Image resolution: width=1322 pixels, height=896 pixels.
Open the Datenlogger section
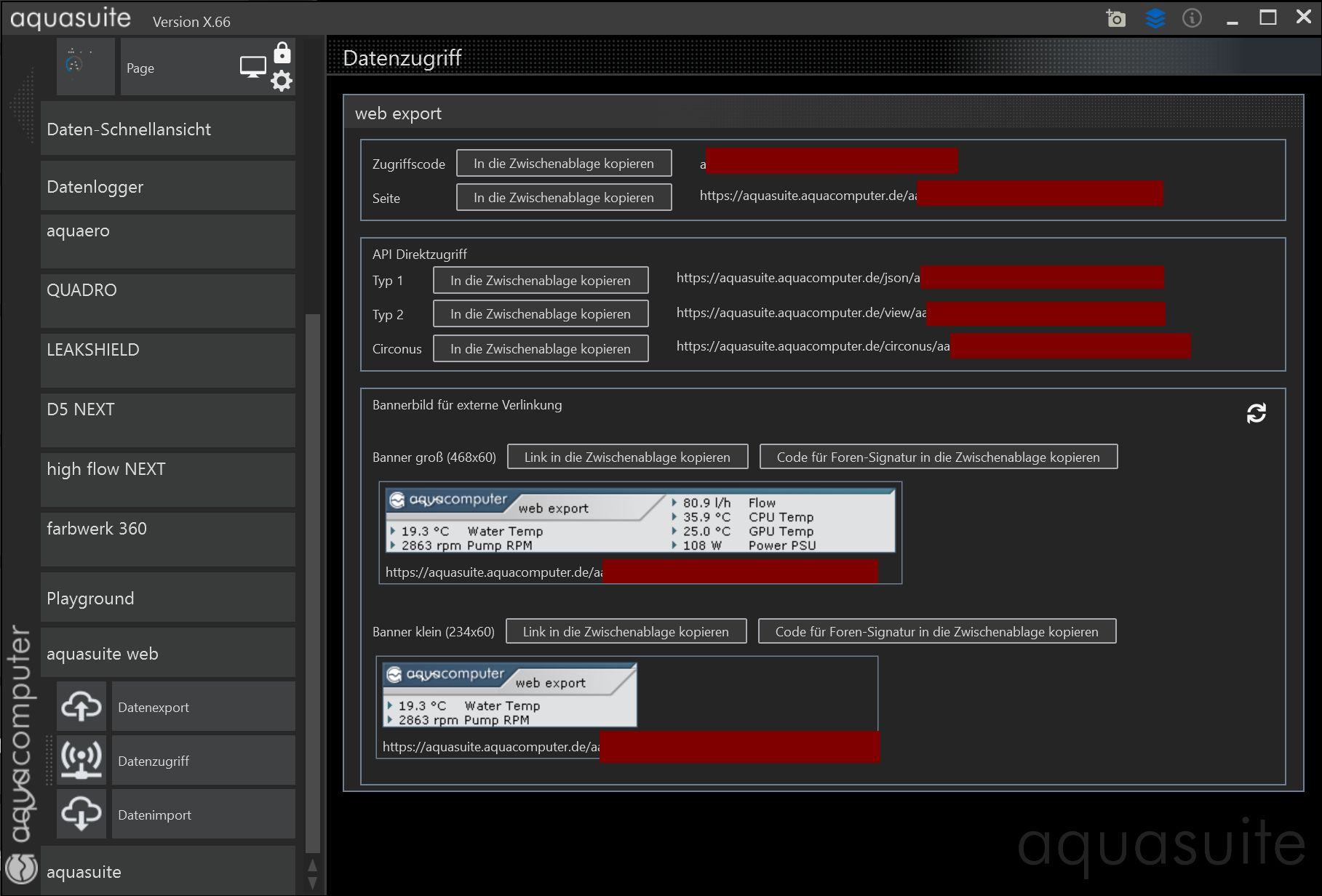pos(168,186)
